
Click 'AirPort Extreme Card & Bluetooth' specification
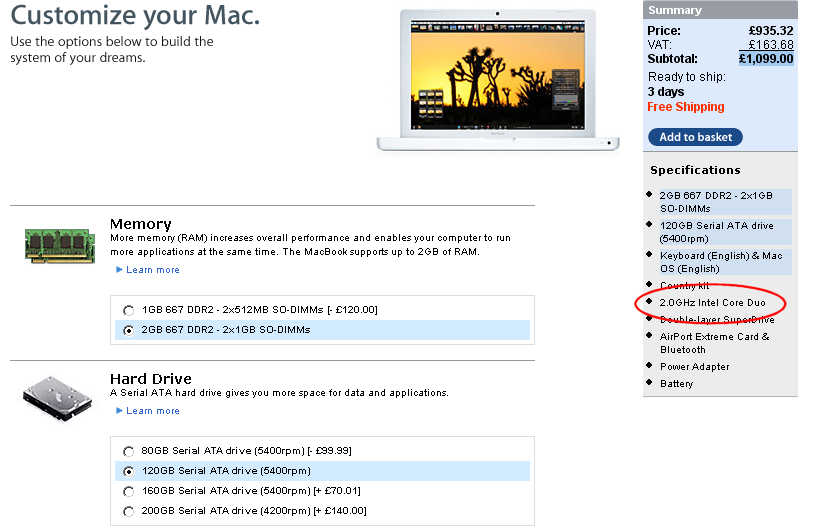714,343
